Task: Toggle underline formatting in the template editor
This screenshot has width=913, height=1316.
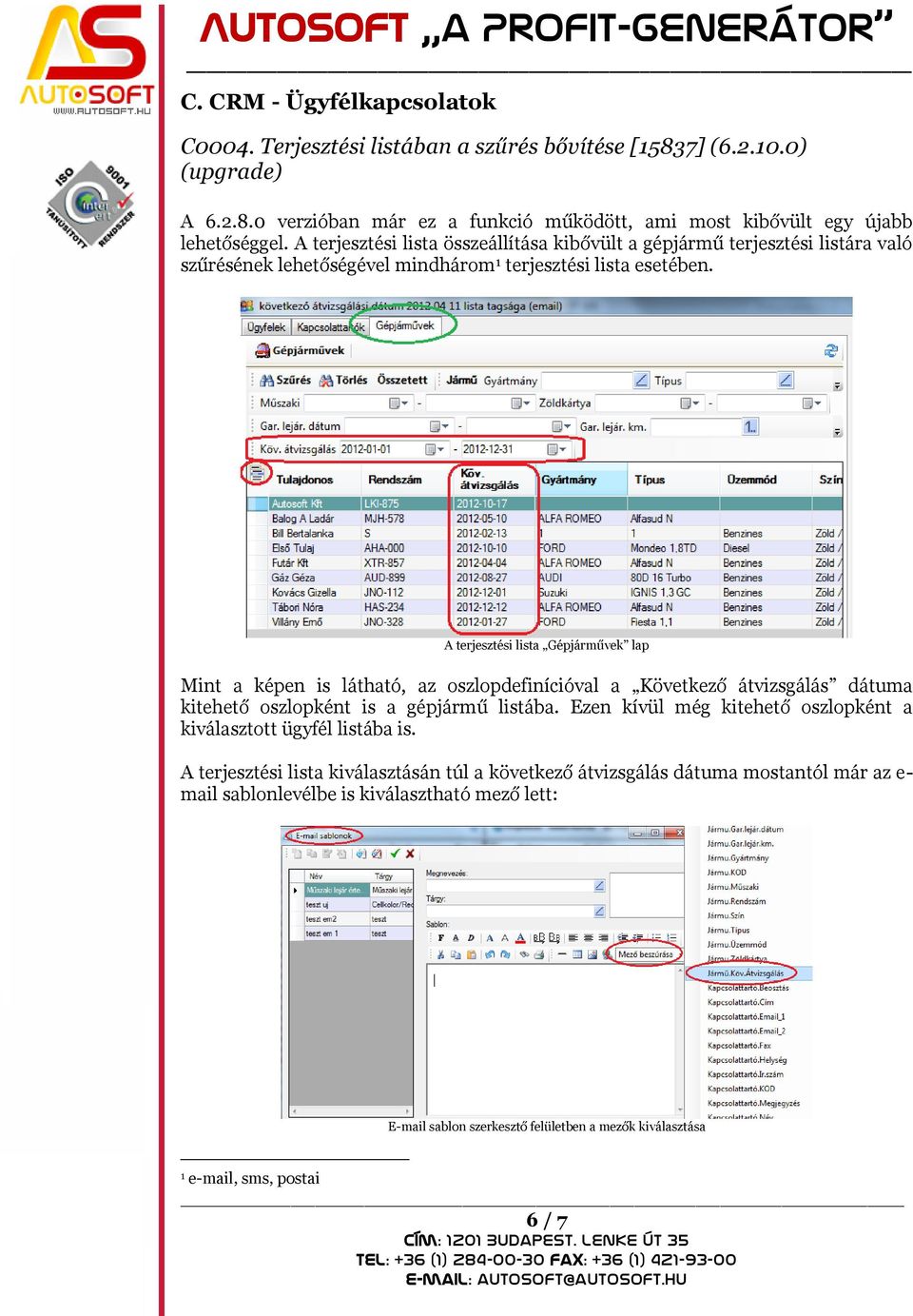Action: [x=456, y=938]
